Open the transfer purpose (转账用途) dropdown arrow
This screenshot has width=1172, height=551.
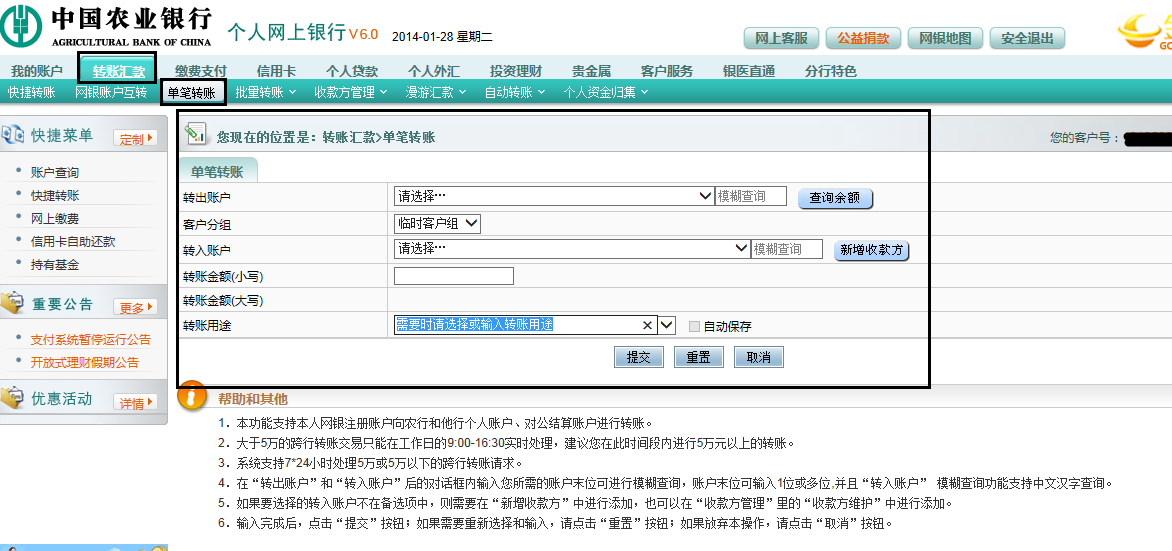(667, 325)
